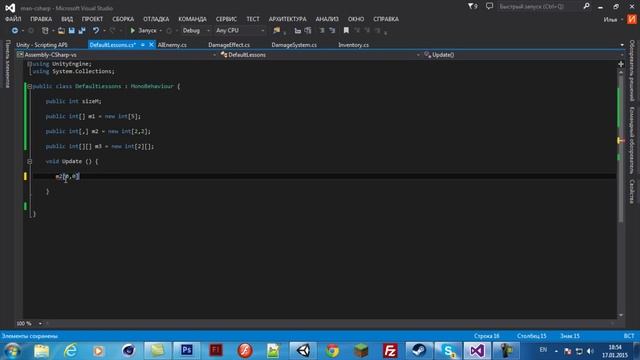The image size is (640, 360).
Task: Switch to the DamageEffect.cs tab
Action: coord(229,45)
